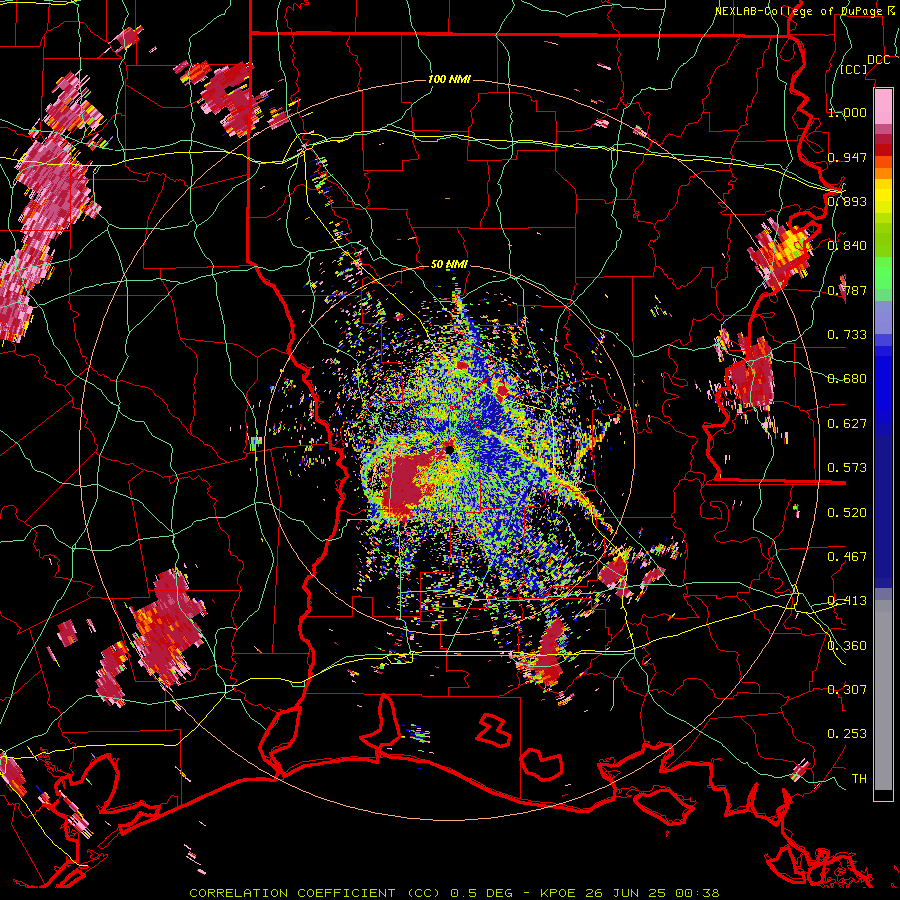Click the 0.680 scale value
900x900 pixels.
[x=847, y=378]
